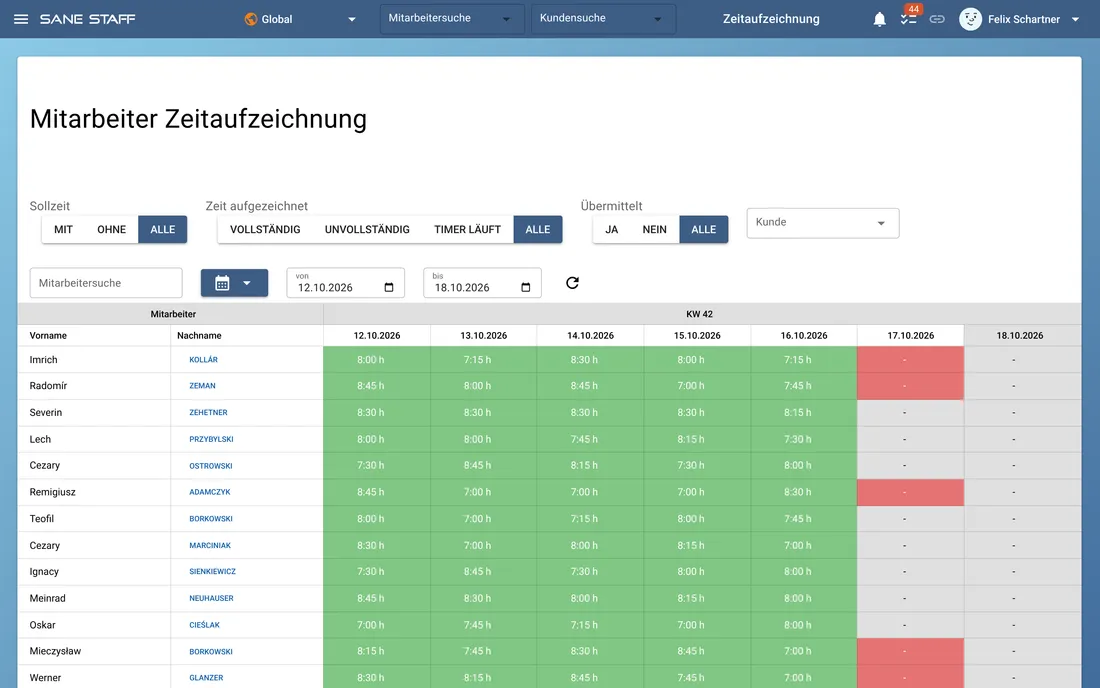Open employee link NEUHAUSER
This screenshot has height=688, width=1100.
pos(211,598)
